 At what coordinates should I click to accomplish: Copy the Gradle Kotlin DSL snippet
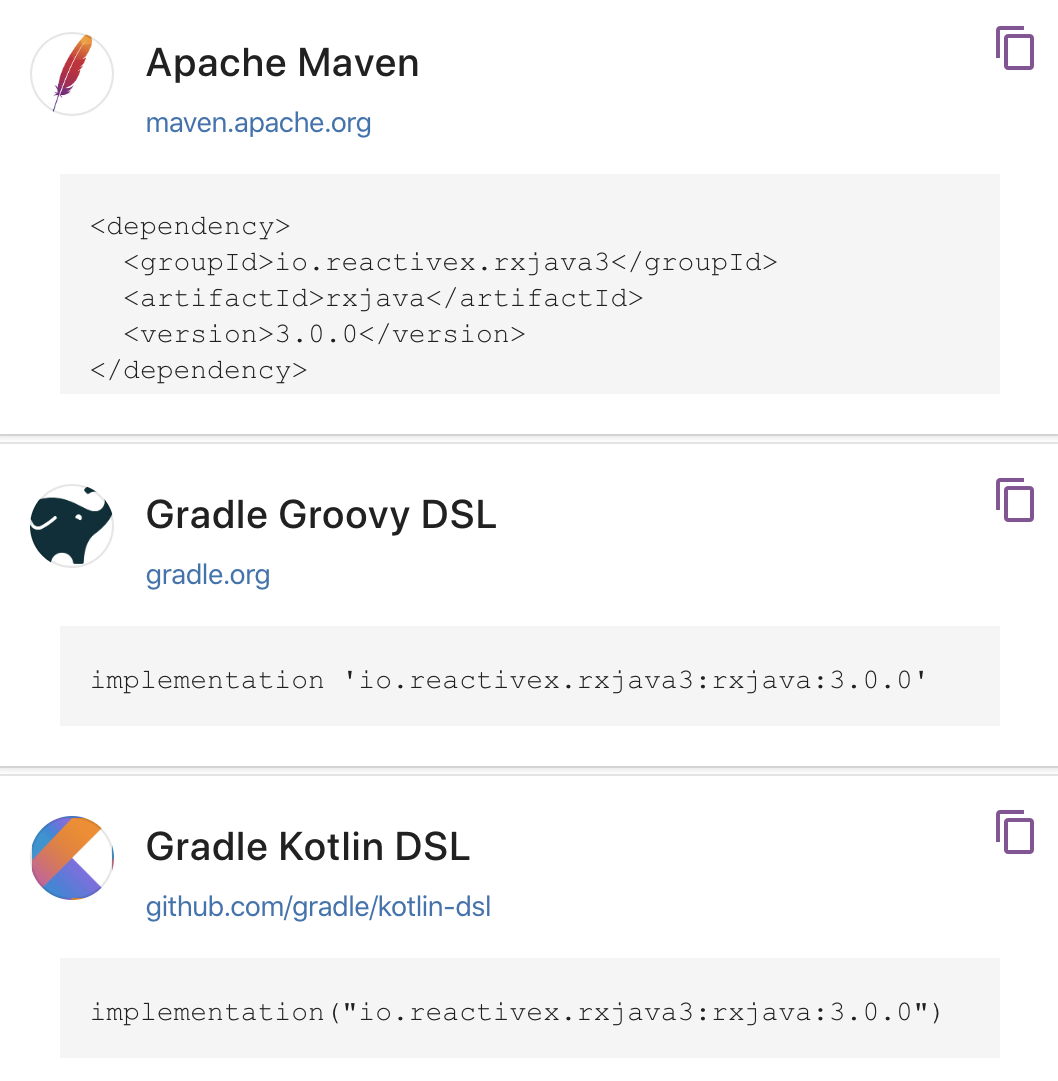(x=1015, y=832)
